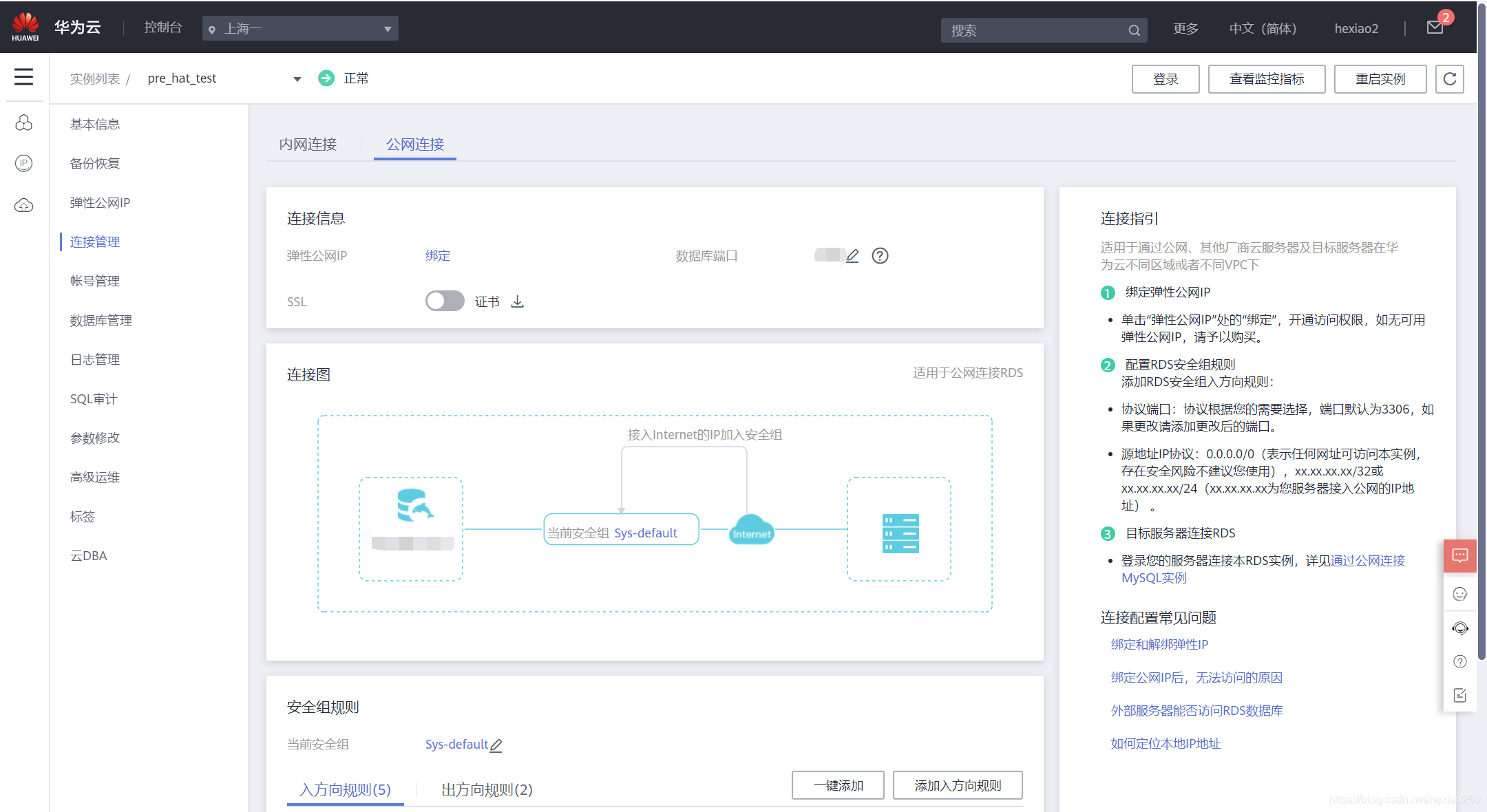The height and width of the screenshot is (812, 1487).
Task: Open 绑定和解绑弹性IP FAQ link
Action: [x=1159, y=644]
